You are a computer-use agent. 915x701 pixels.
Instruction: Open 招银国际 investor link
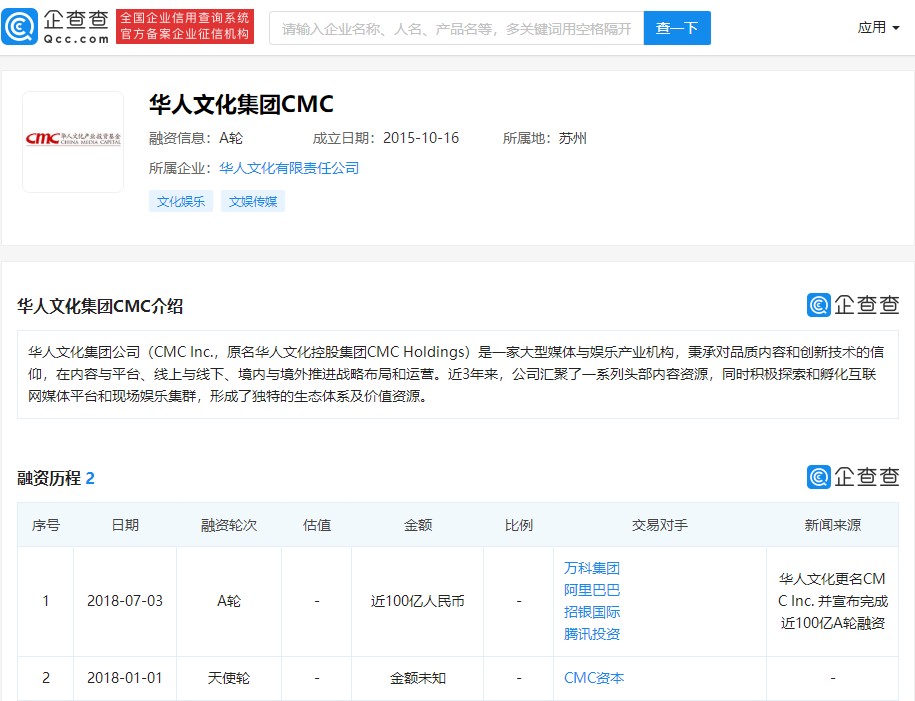click(592, 612)
